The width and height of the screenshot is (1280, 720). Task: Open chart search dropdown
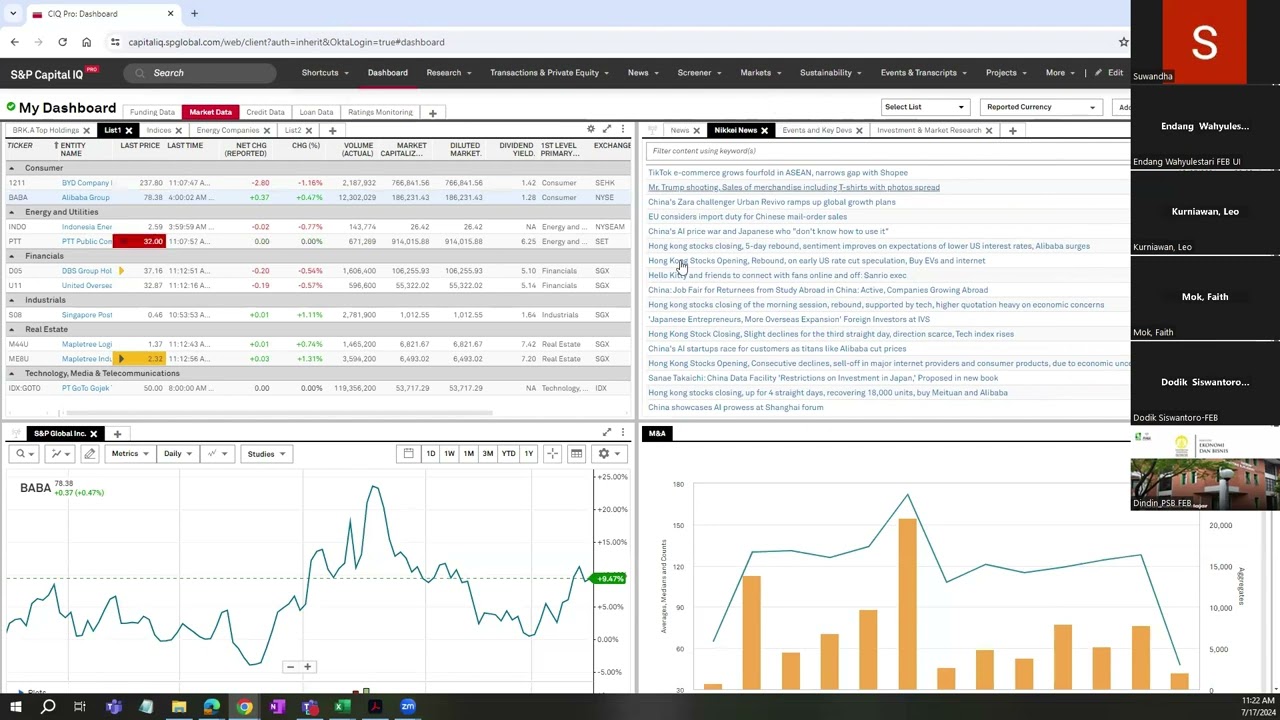click(x=25, y=454)
